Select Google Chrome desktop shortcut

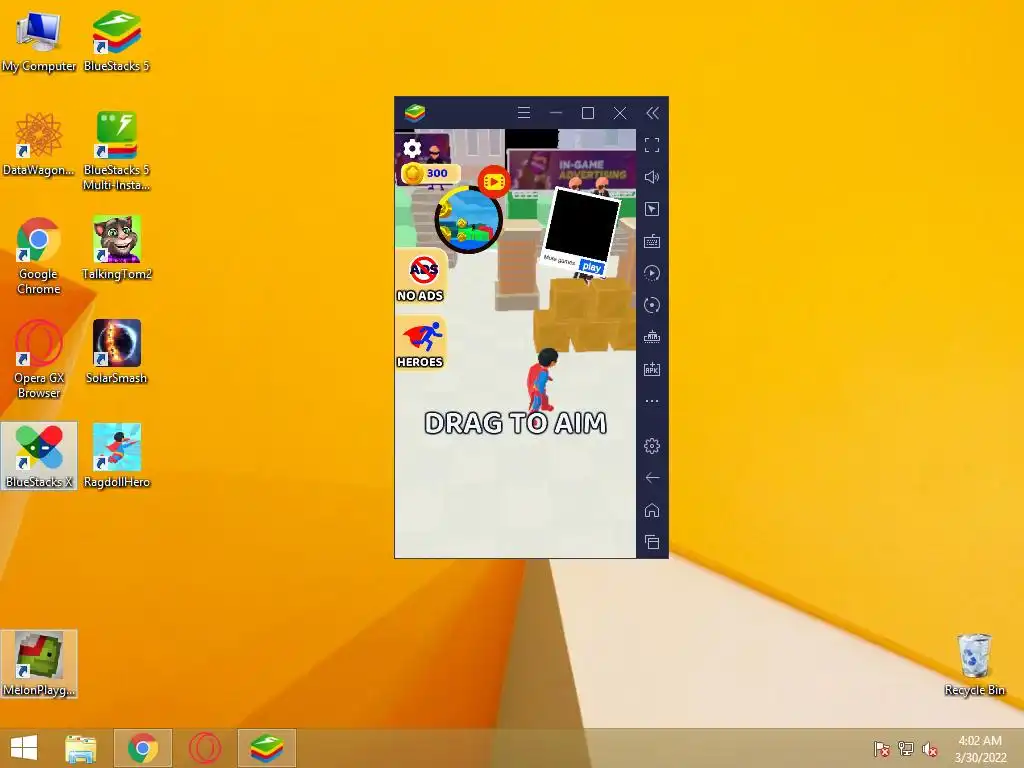pyautogui.click(x=39, y=255)
